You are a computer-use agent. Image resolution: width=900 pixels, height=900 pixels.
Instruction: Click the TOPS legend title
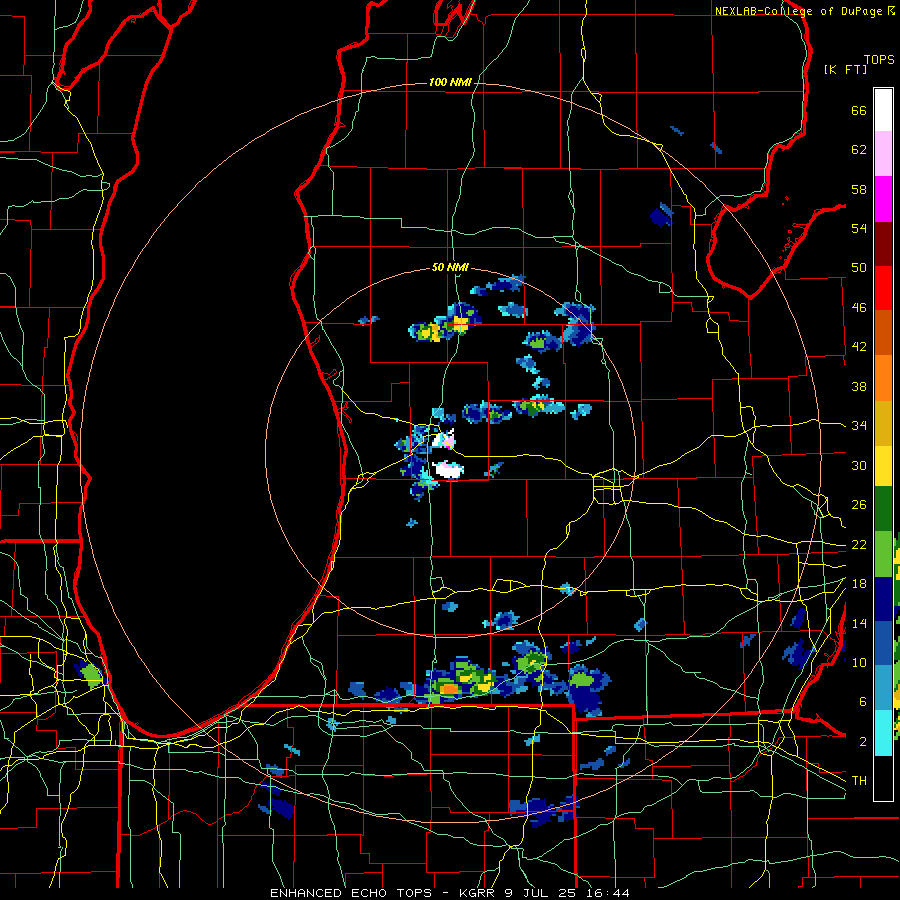pos(879,60)
